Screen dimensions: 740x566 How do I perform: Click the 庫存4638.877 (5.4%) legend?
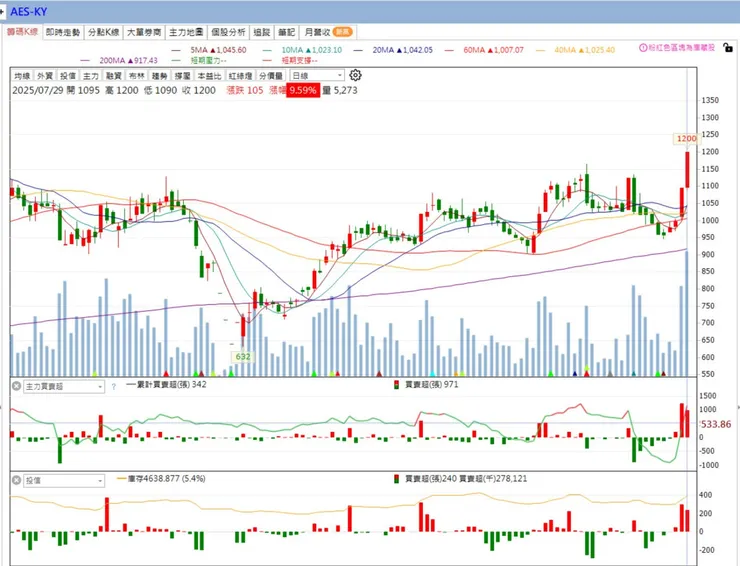(x=161, y=478)
